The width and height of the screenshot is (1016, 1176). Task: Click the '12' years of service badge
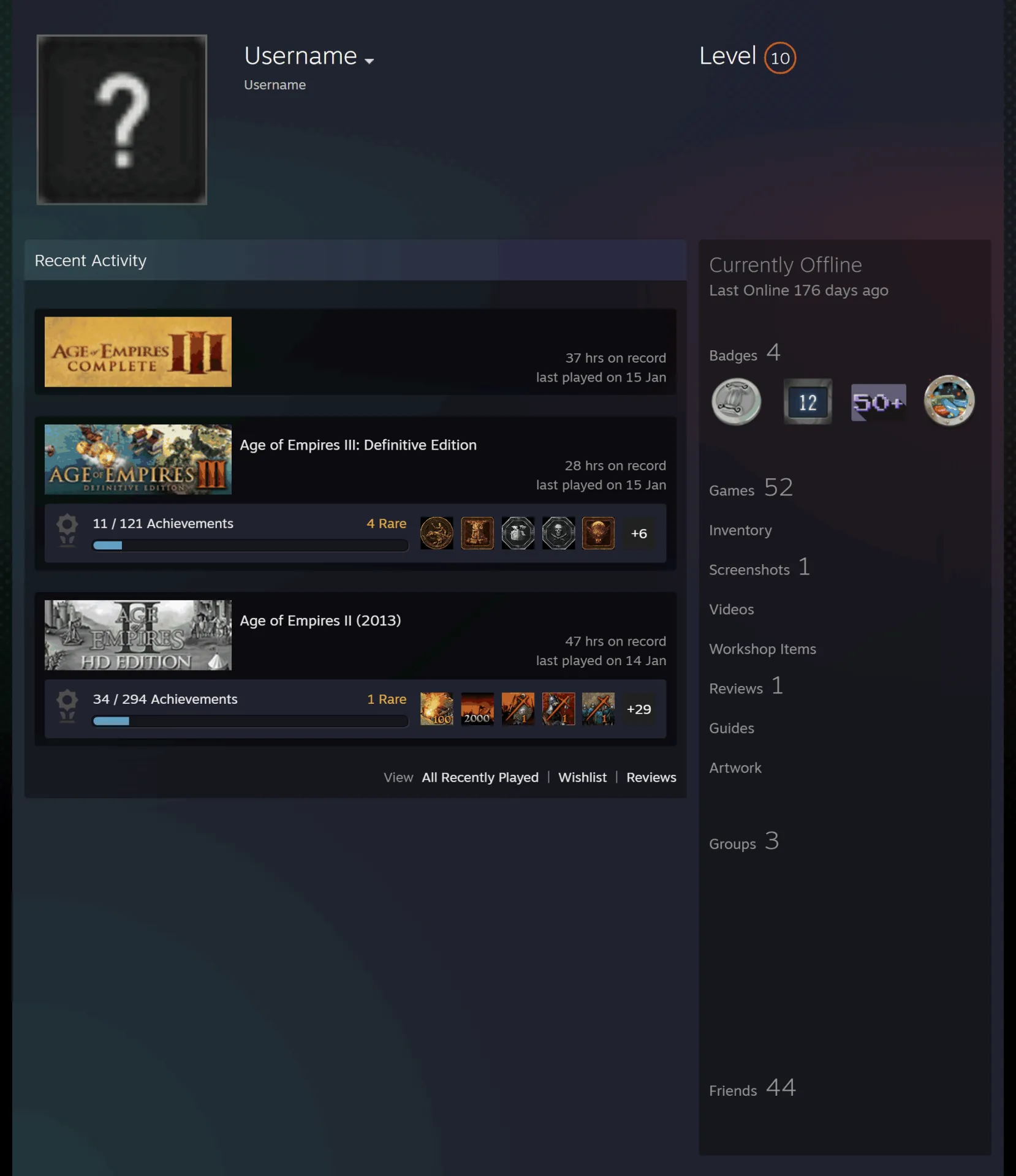808,402
